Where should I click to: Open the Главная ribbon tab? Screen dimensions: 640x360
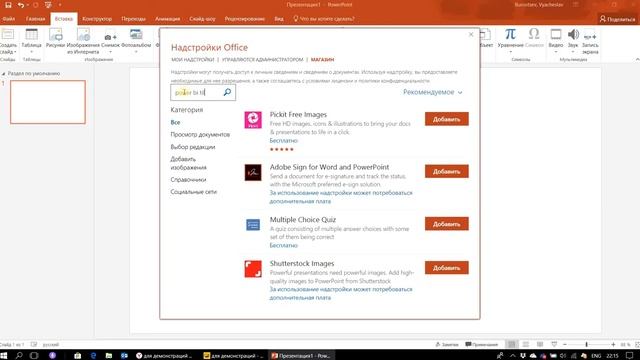[x=36, y=19]
